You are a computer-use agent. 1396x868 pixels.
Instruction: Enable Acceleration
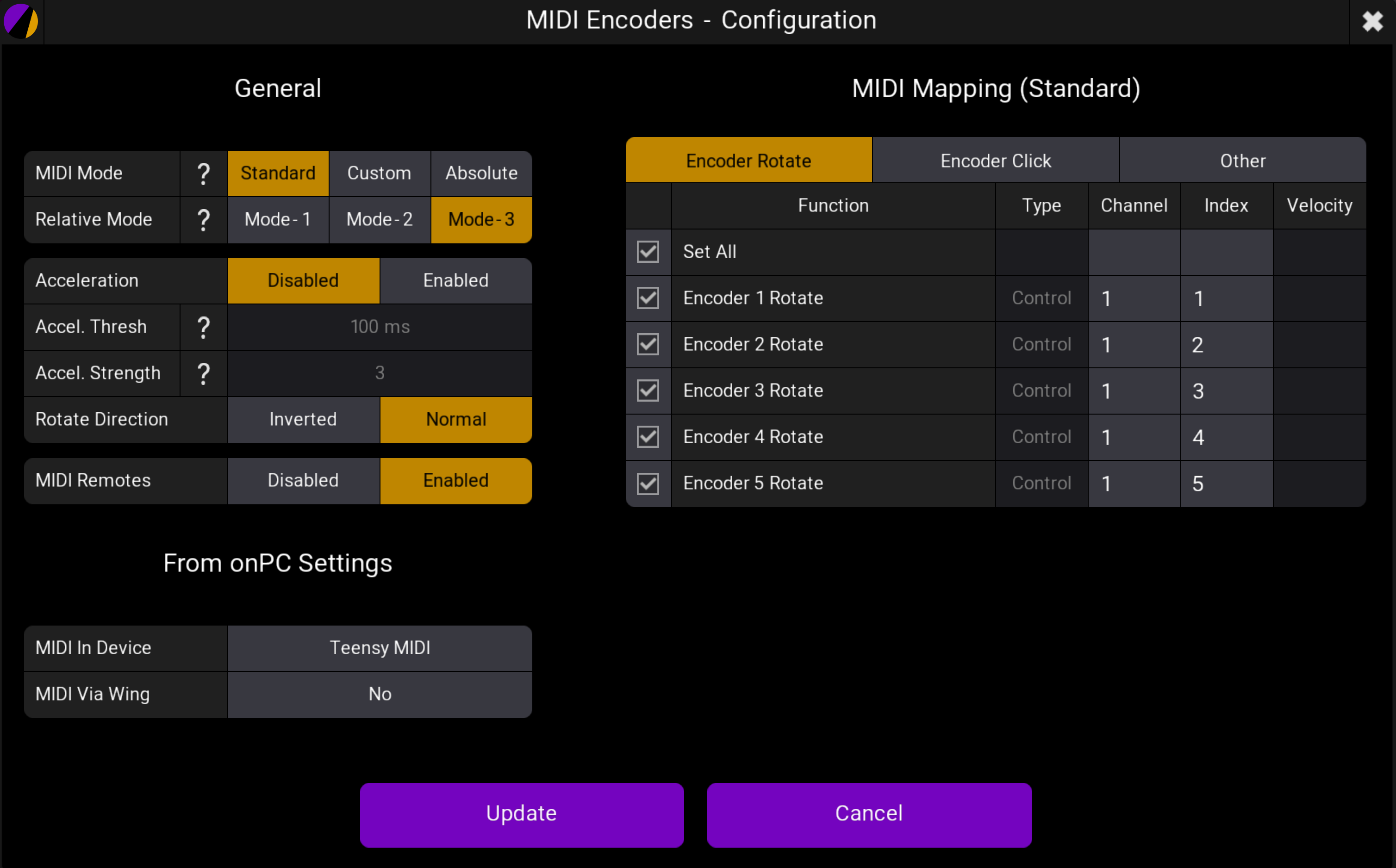(455, 280)
